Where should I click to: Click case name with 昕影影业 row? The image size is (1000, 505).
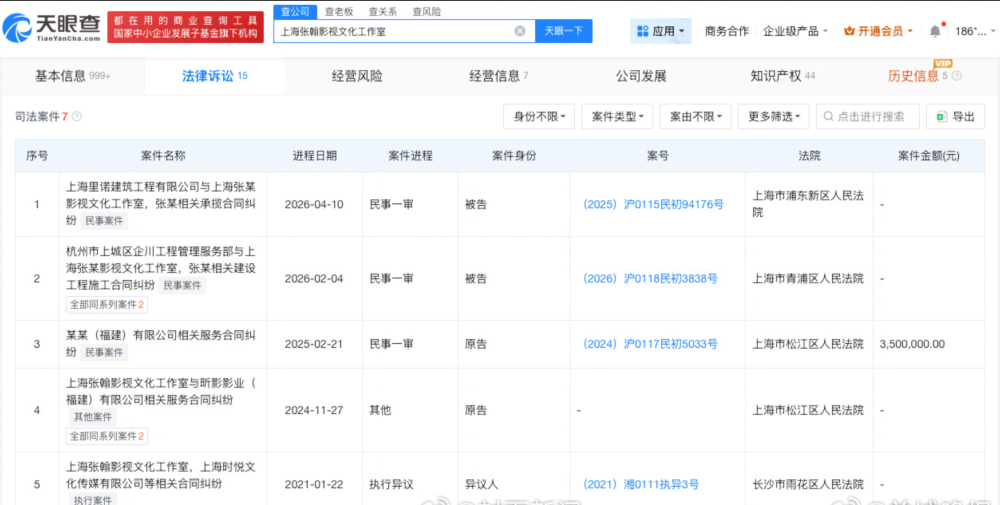click(161, 392)
